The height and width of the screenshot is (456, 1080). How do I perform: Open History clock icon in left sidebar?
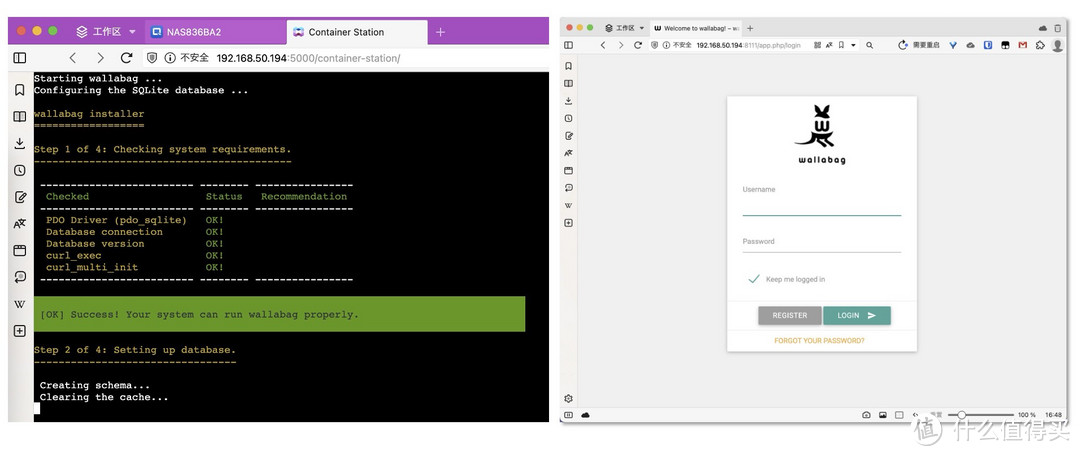click(19, 171)
